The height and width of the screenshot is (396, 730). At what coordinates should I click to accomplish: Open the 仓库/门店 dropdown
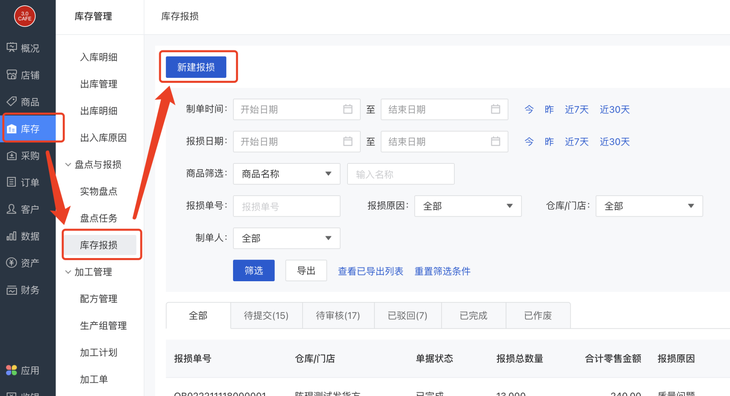[x=649, y=206]
